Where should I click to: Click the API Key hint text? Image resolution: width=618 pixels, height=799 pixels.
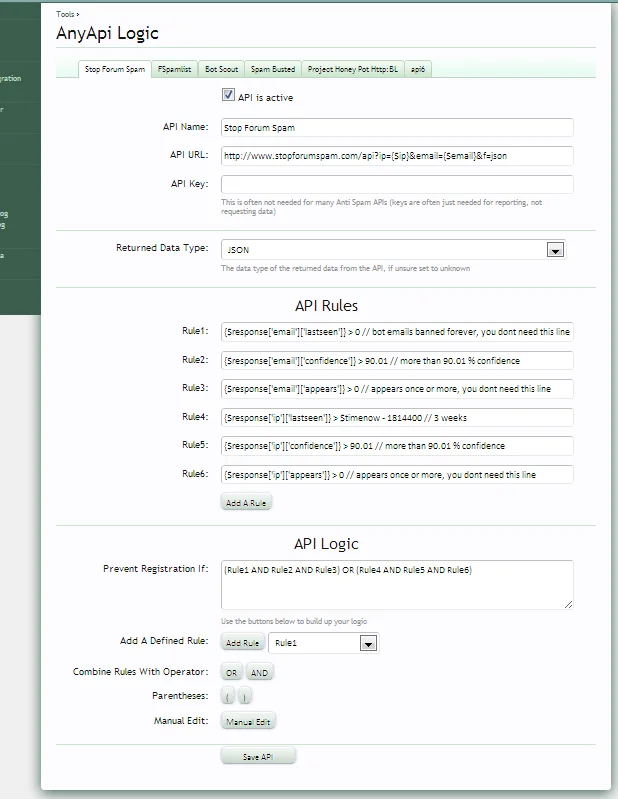pyautogui.click(x=381, y=207)
